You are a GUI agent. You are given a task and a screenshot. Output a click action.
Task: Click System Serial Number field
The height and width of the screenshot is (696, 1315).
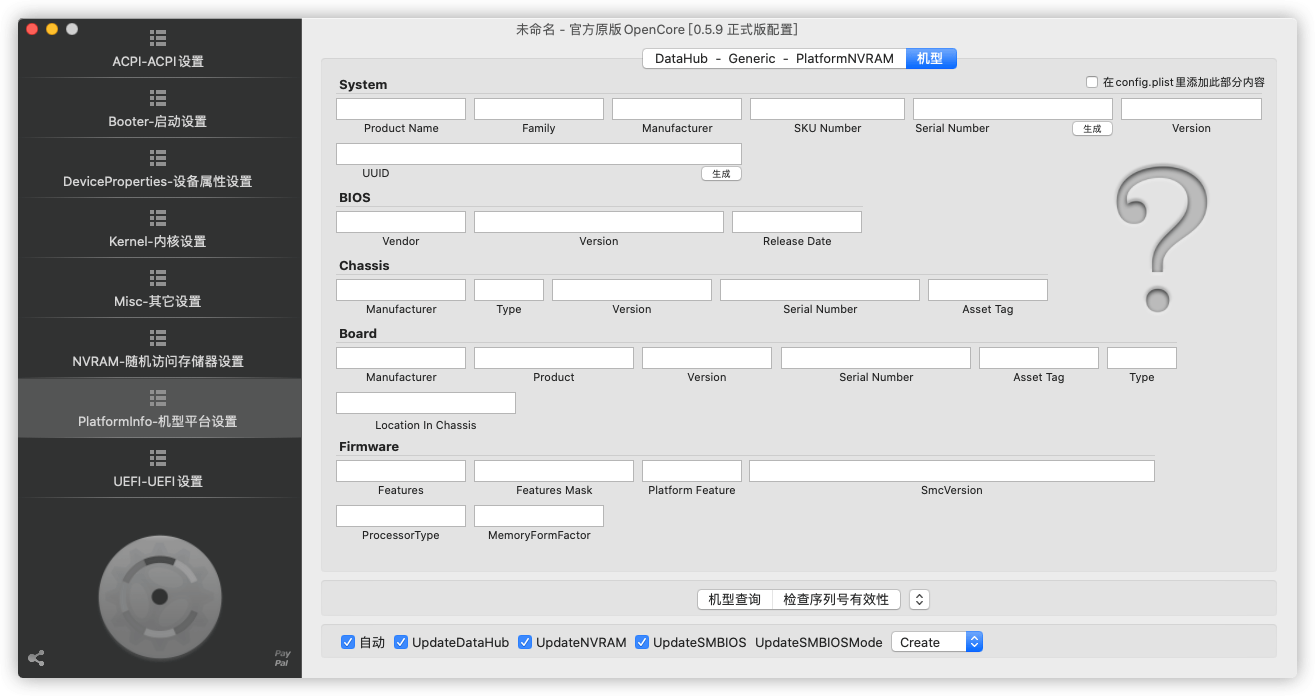point(1013,109)
